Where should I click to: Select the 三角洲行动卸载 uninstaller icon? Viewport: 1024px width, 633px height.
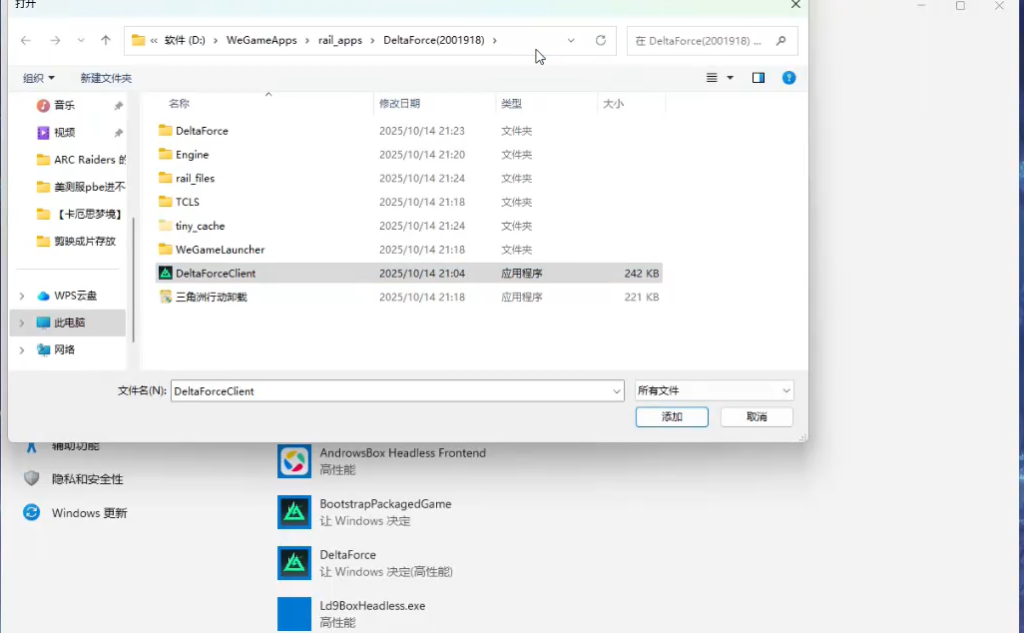(x=166, y=297)
